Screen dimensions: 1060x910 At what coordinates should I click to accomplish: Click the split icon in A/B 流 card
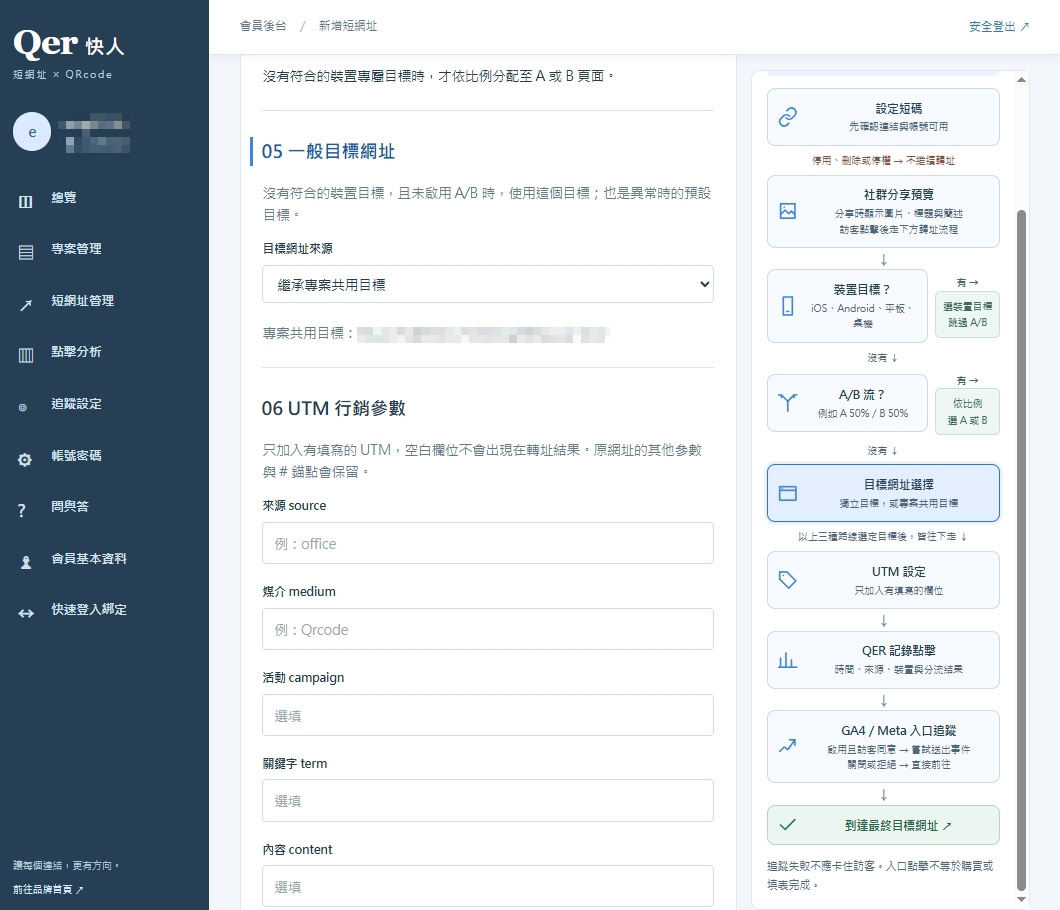(x=788, y=402)
